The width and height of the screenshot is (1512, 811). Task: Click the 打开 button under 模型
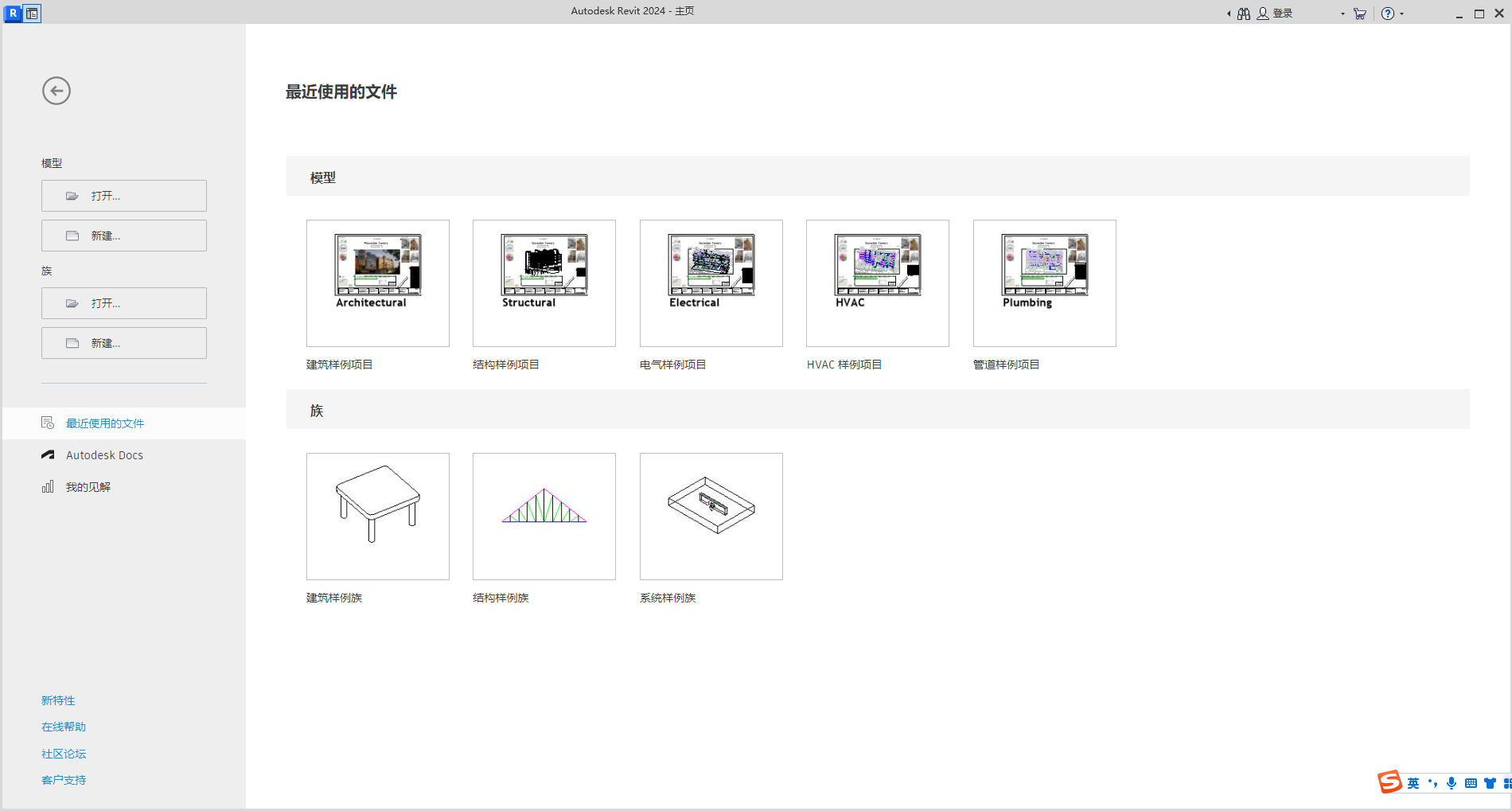(x=123, y=195)
